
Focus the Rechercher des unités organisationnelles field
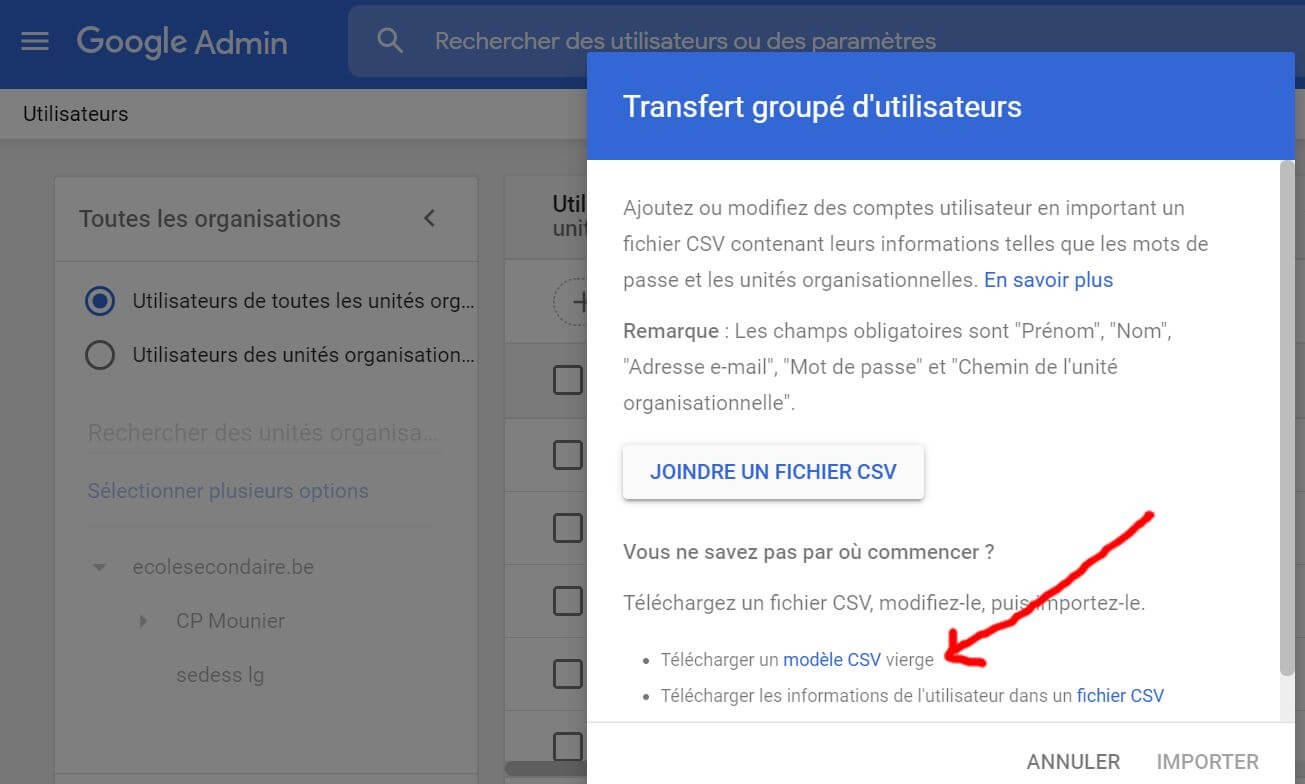coord(264,434)
